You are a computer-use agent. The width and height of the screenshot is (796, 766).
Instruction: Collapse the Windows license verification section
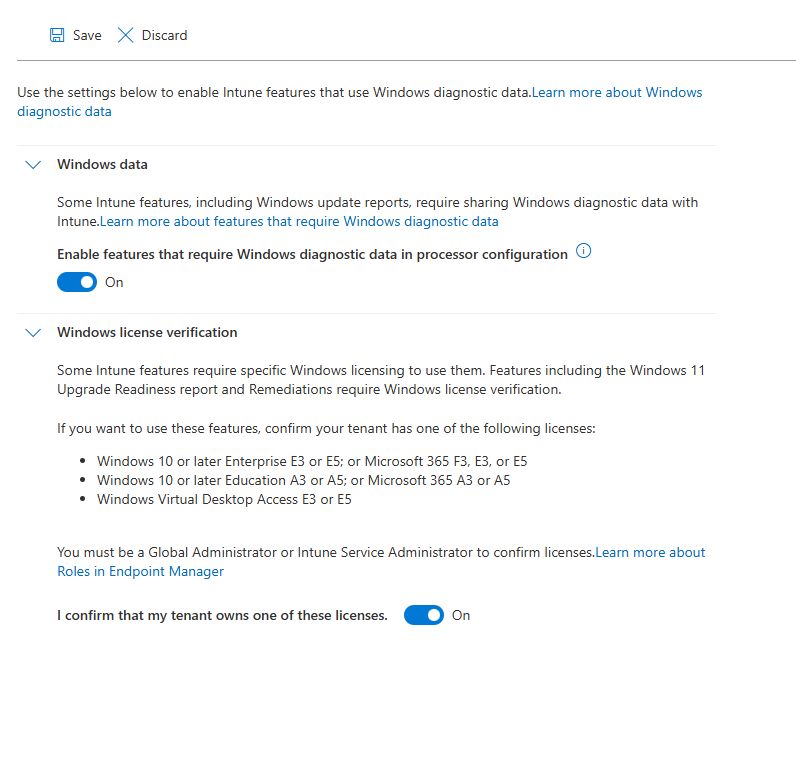33,332
